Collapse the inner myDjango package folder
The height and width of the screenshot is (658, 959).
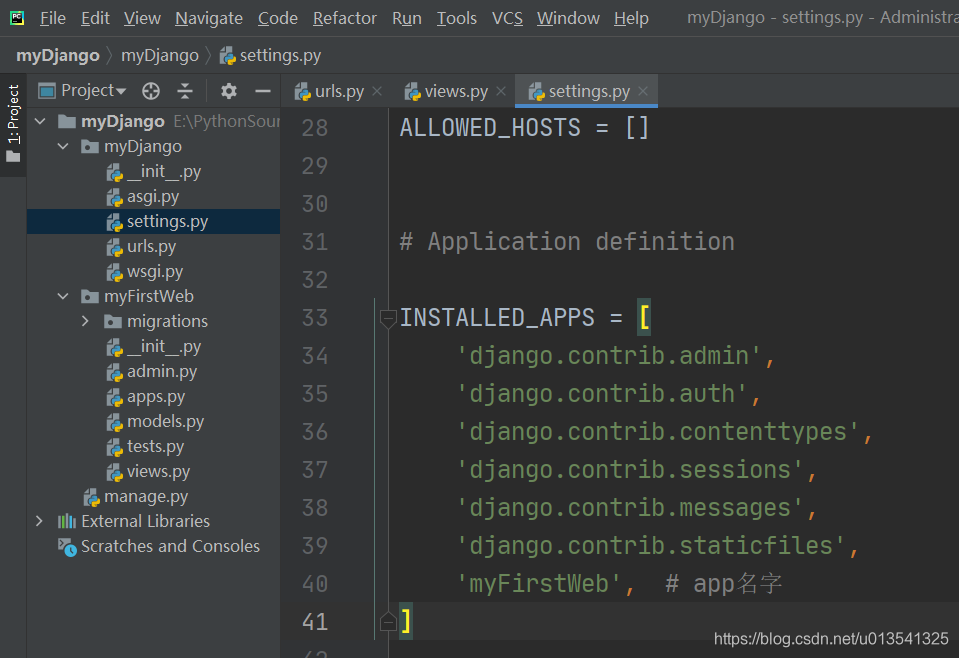point(63,147)
